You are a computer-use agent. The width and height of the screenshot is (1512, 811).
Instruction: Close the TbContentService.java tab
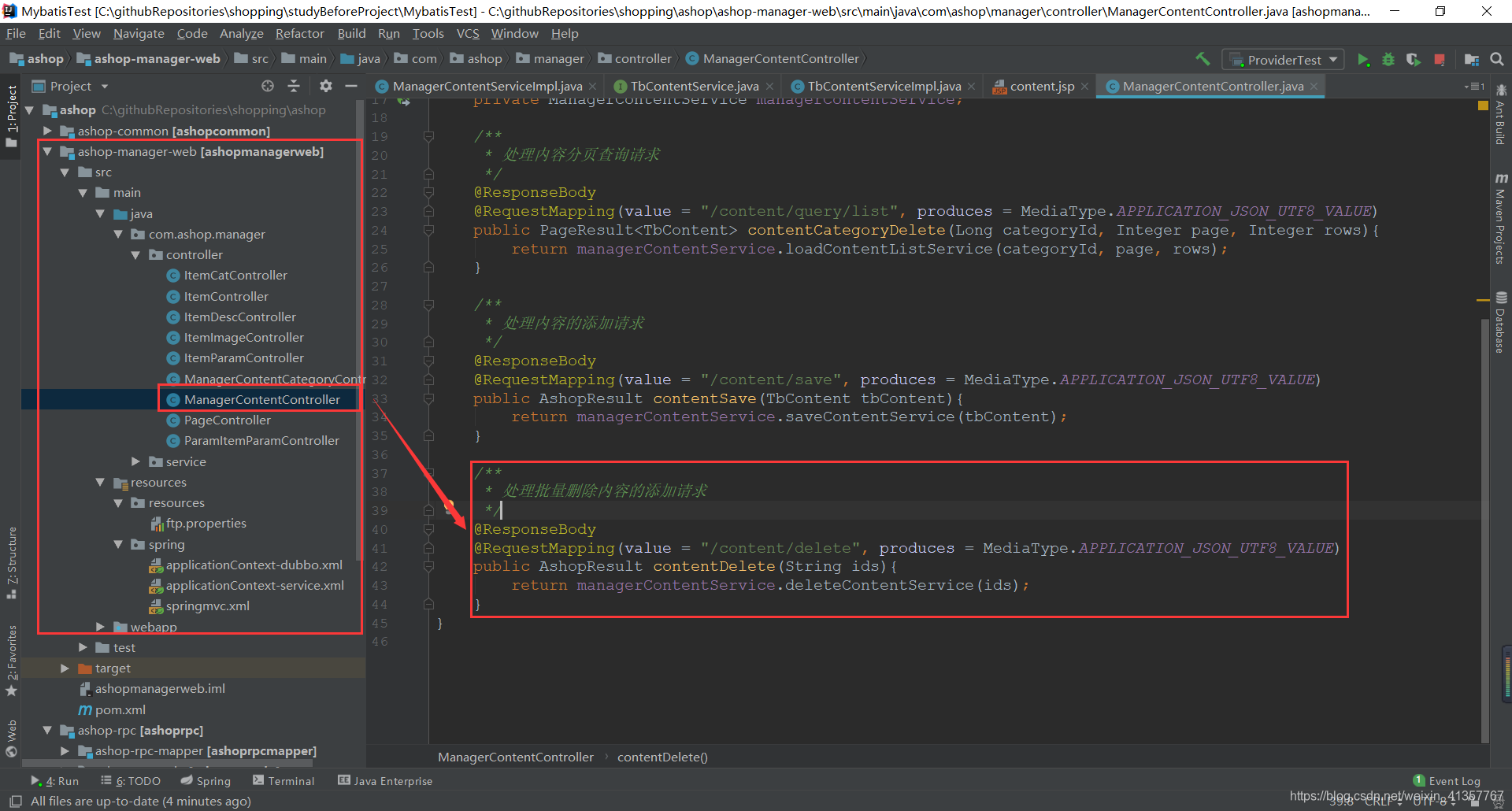769,87
